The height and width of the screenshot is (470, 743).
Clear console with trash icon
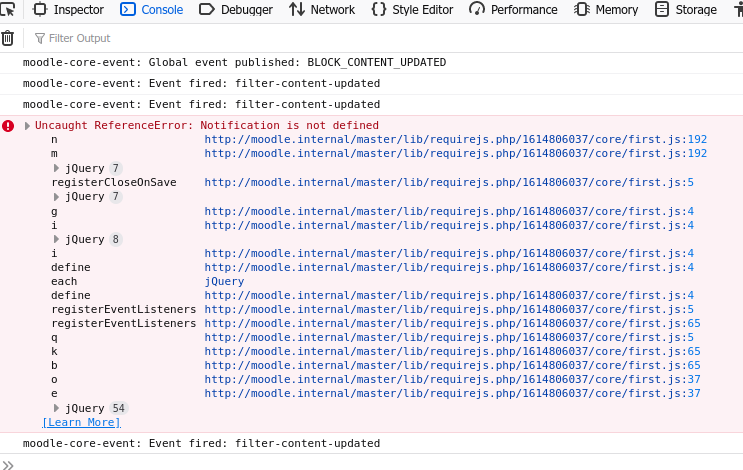tap(8, 38)
